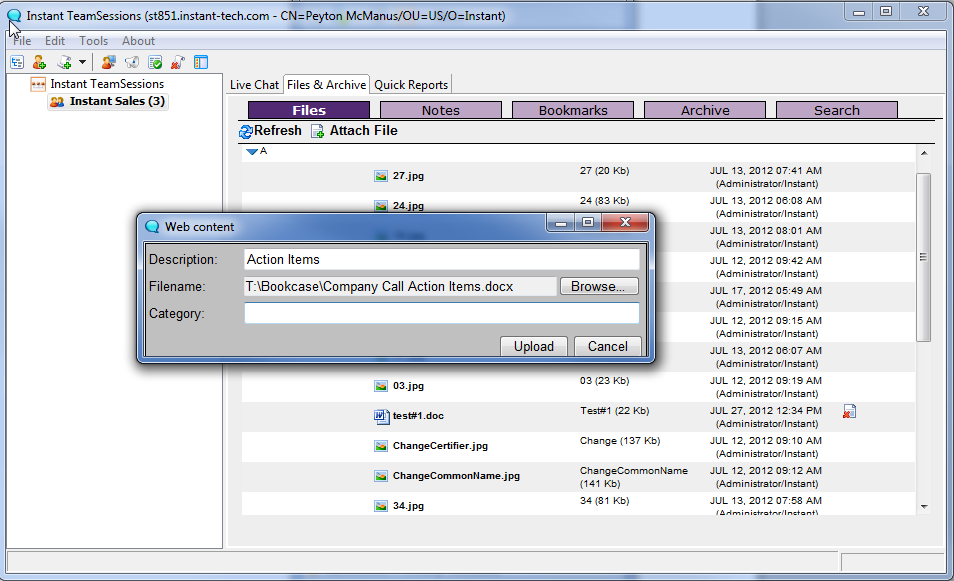Open the Notes sub-tab

441,110
